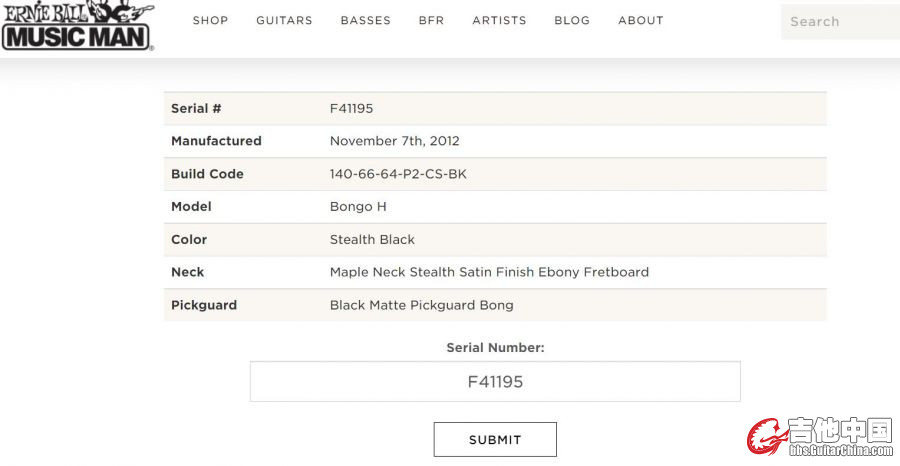The width and height of the screenshot is (900, 466).
Task: Submit the serial number with SUBMIT button
Action: pyautogui.click(x=495, y=440)
